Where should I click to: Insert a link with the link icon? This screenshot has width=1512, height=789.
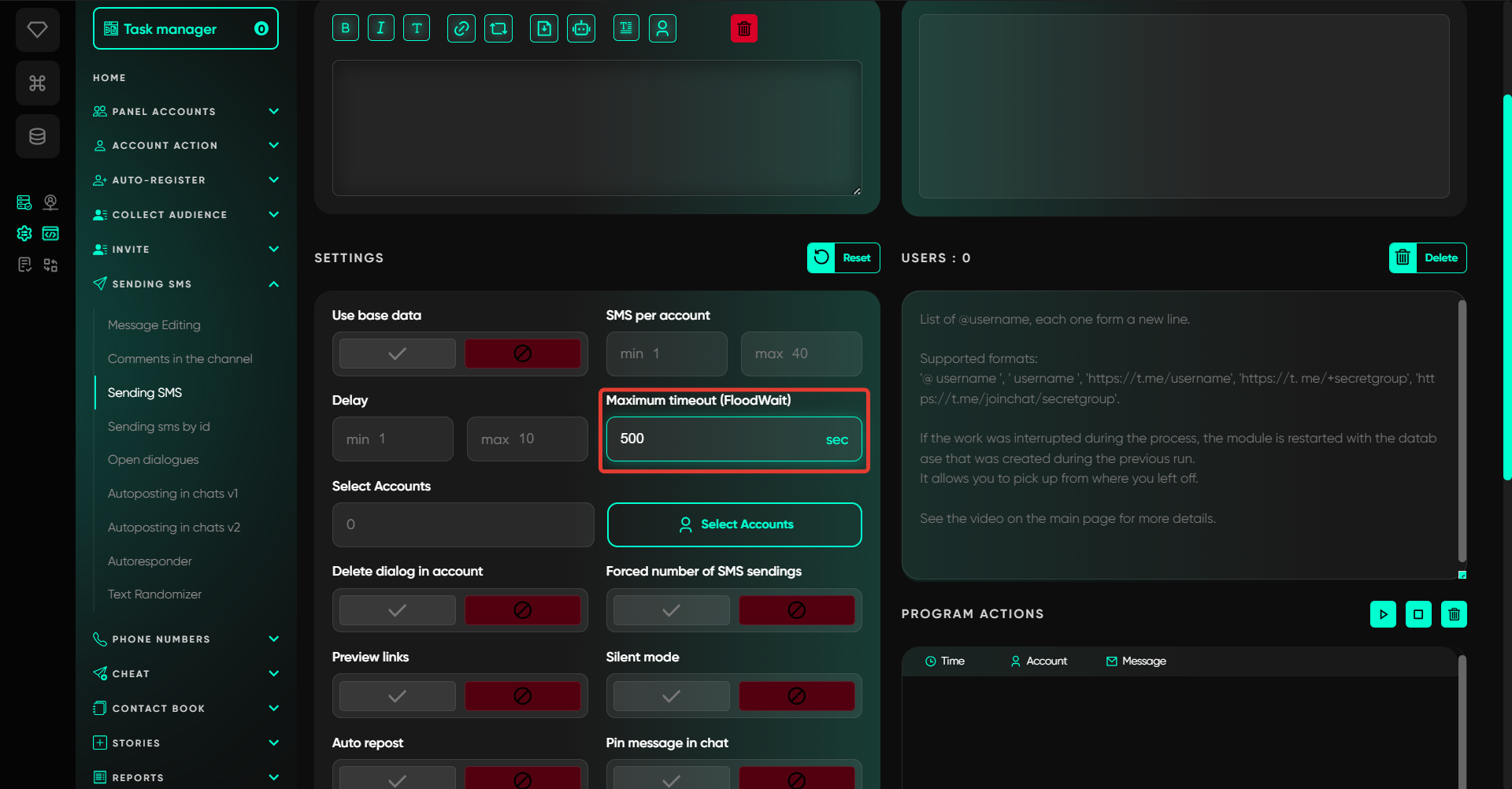click(x=461, y=28)
